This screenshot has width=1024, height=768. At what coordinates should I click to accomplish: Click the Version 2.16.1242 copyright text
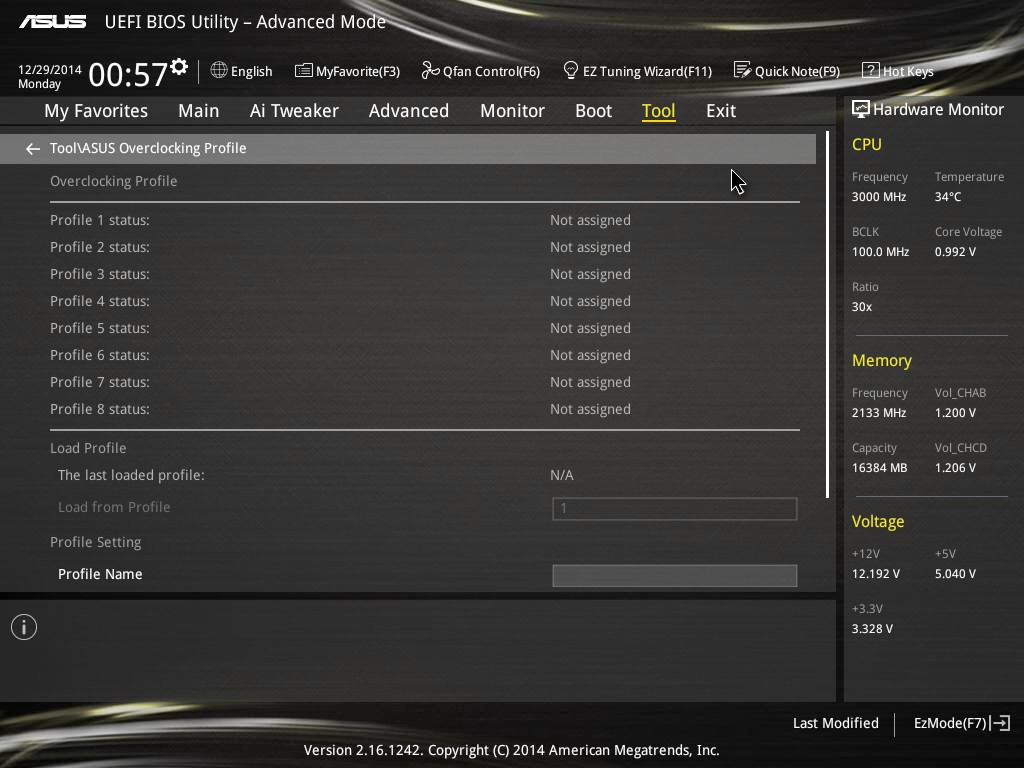tap(511, 750)
